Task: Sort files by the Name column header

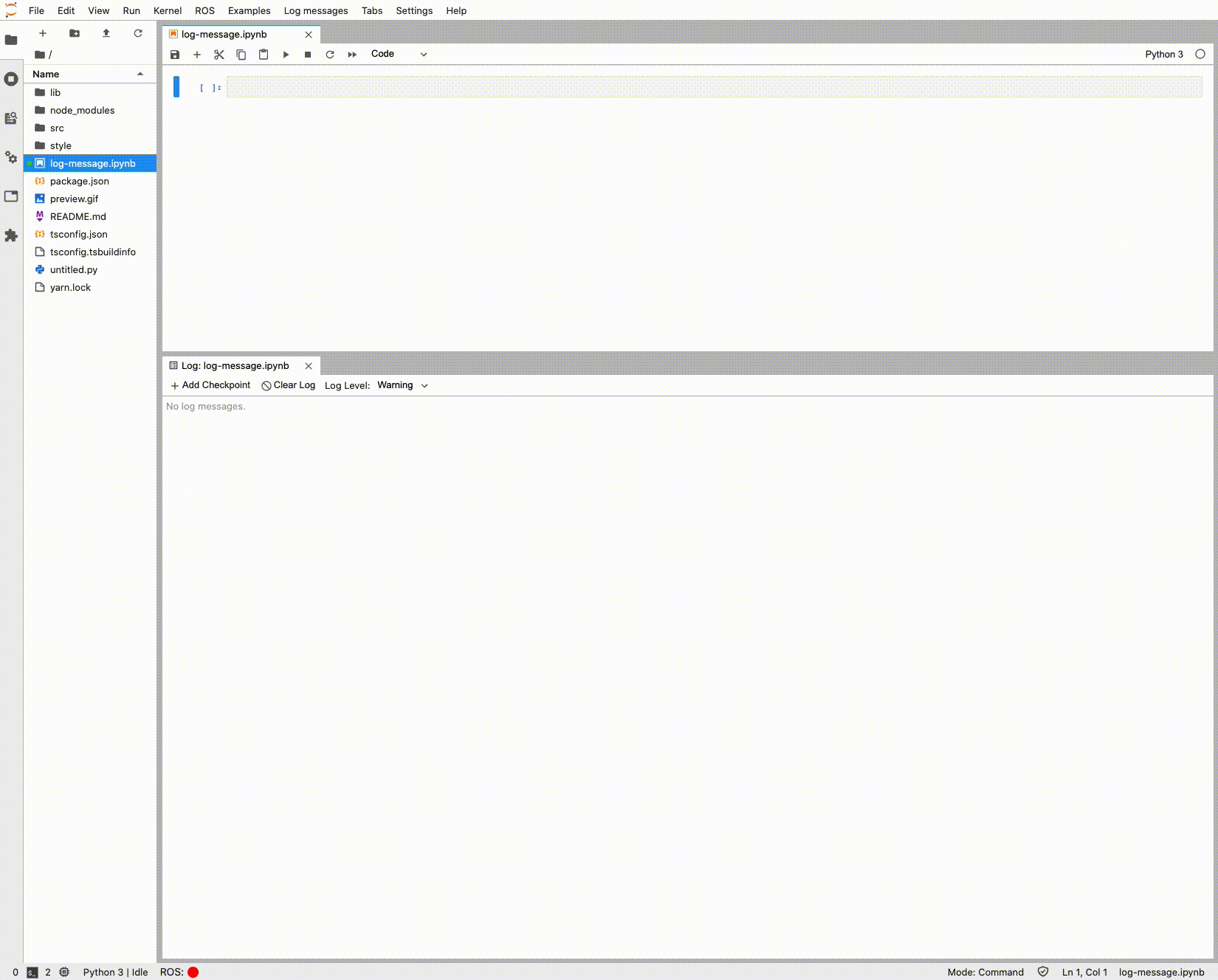Action: pyautogui.click(x=89, y=74)
